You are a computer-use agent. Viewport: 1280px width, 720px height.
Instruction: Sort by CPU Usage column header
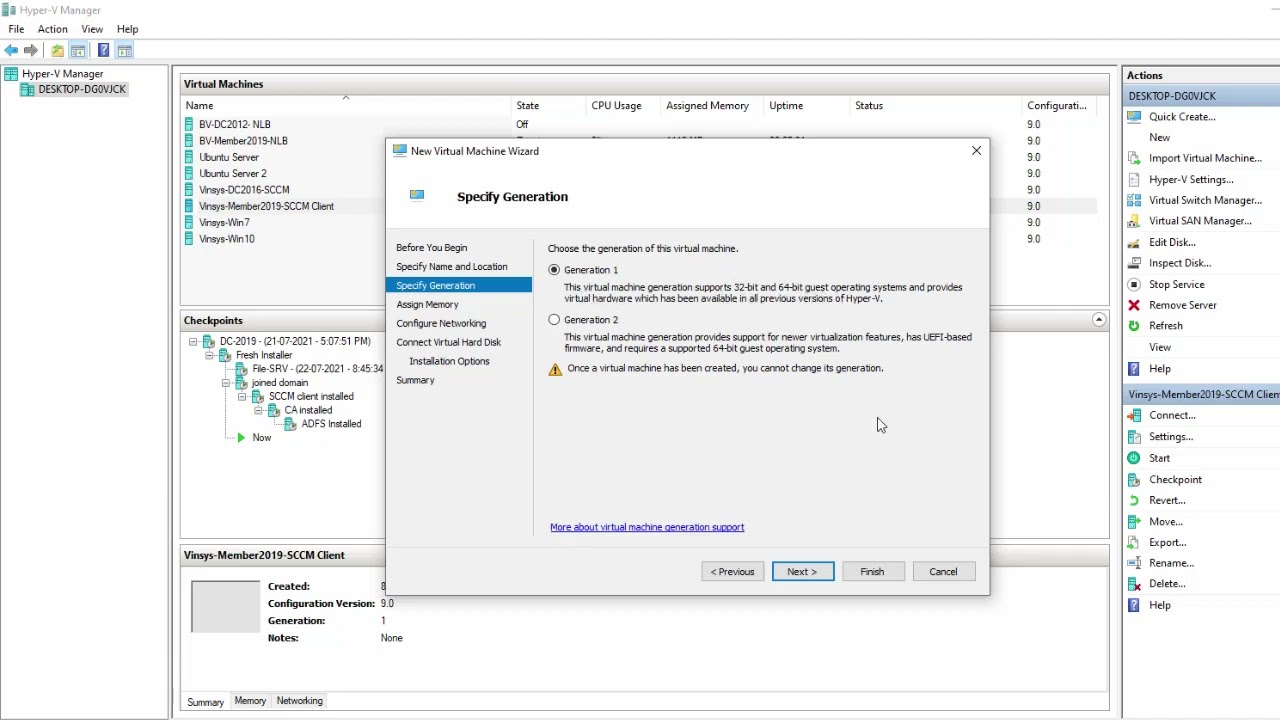pos(616,105)
